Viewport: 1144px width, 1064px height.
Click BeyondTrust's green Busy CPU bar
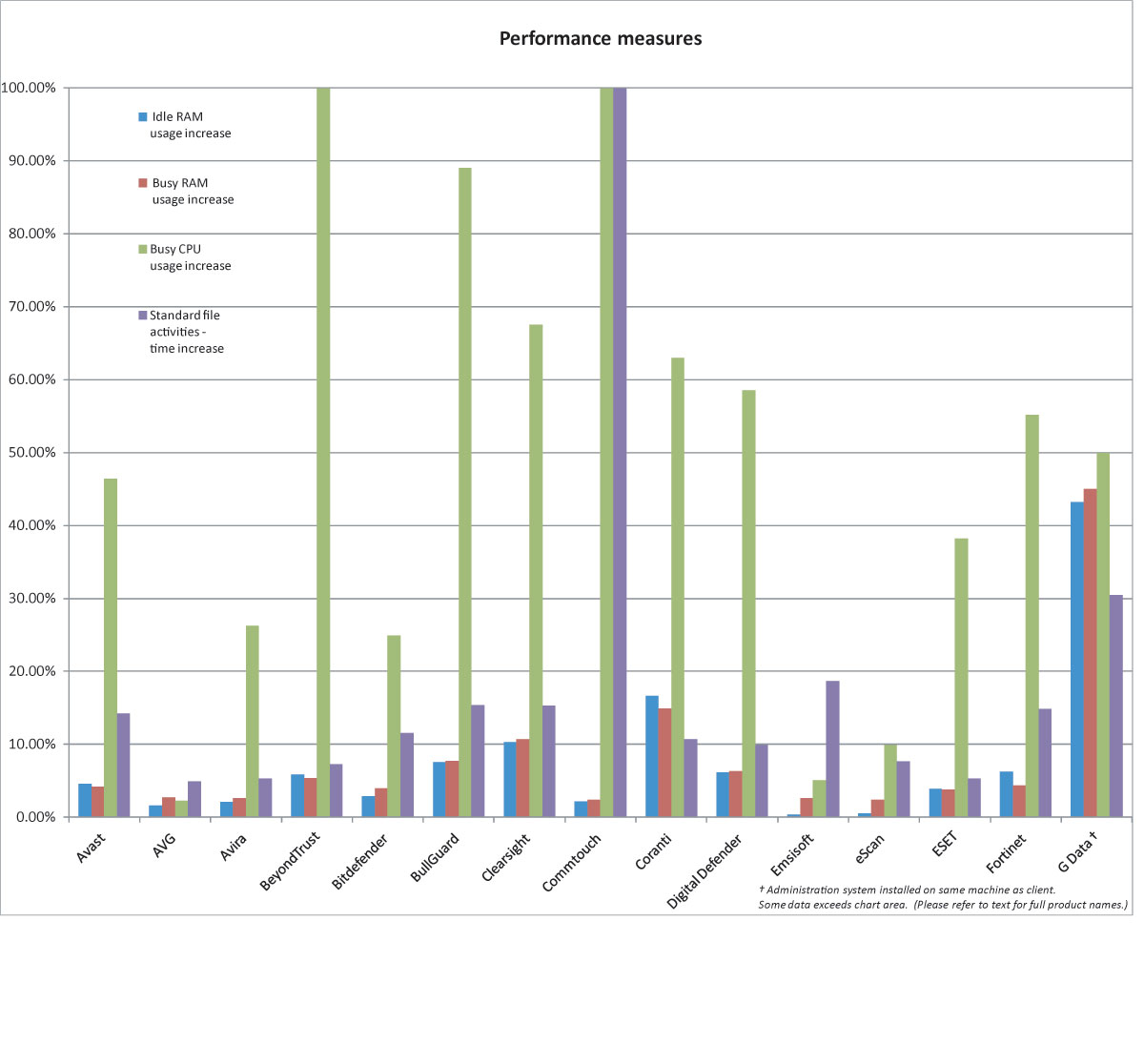323,452
